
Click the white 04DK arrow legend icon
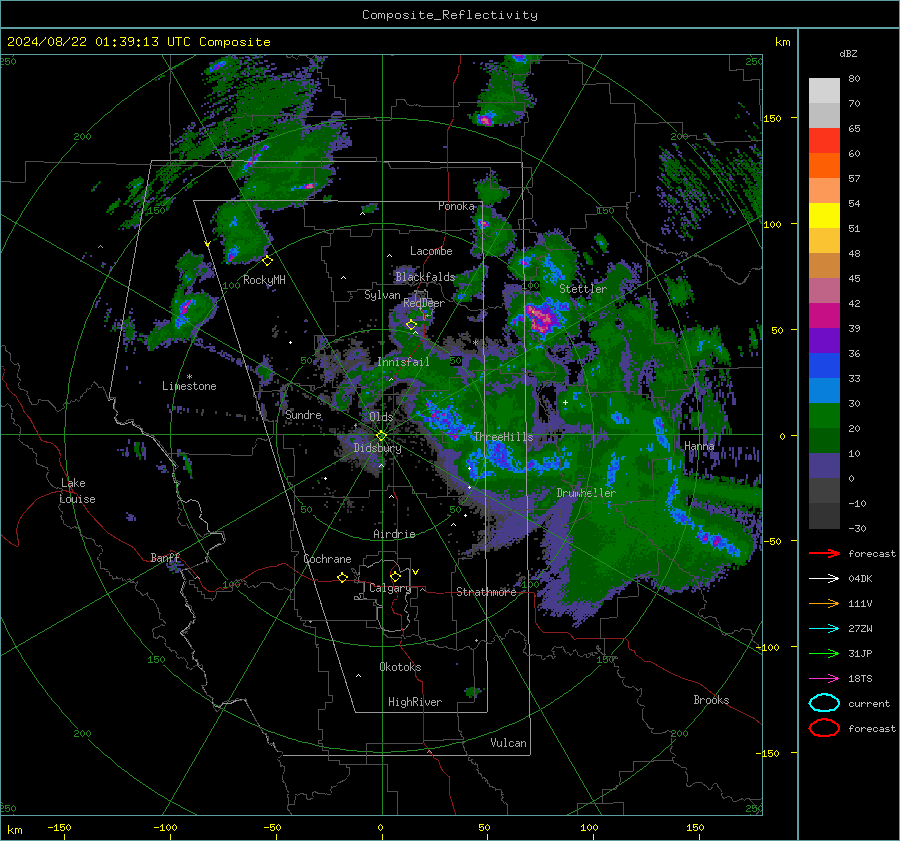click(824, 579)
